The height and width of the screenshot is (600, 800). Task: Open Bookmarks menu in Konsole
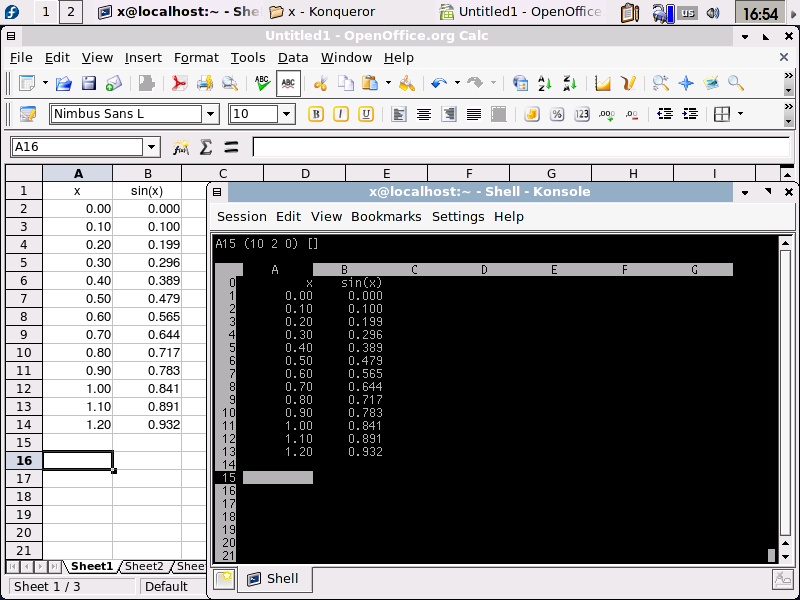pos(386,216)
